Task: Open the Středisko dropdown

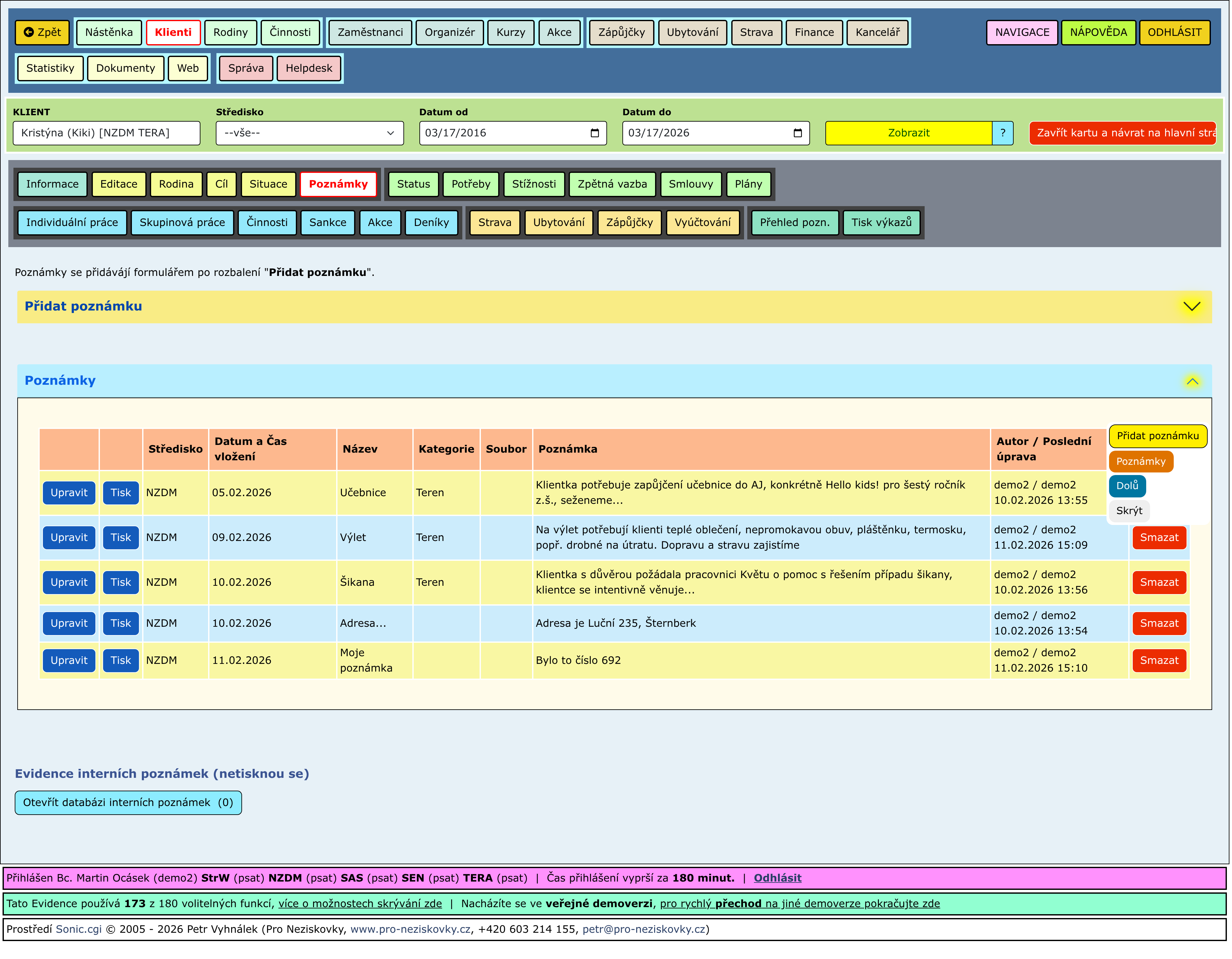Action: pyautogui.click(x=309, y=133)
